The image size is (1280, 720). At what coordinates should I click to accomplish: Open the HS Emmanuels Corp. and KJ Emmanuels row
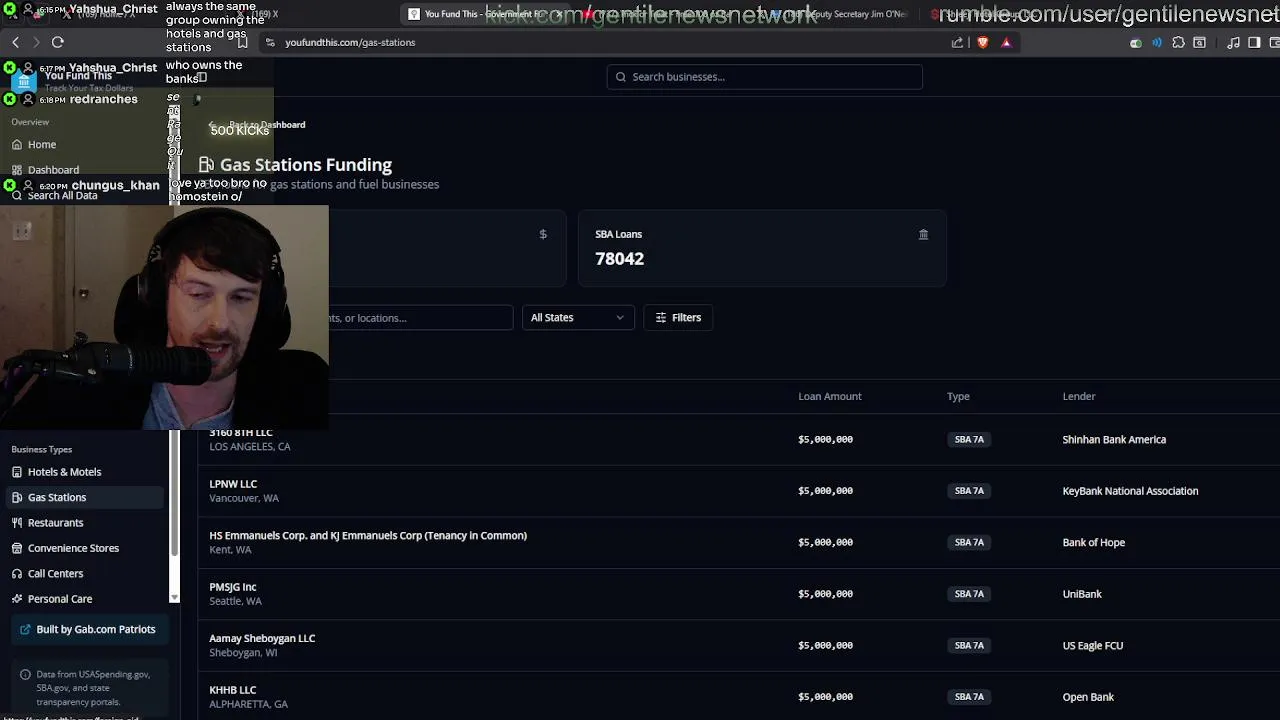pyautogui.click(x=738, y=542)
